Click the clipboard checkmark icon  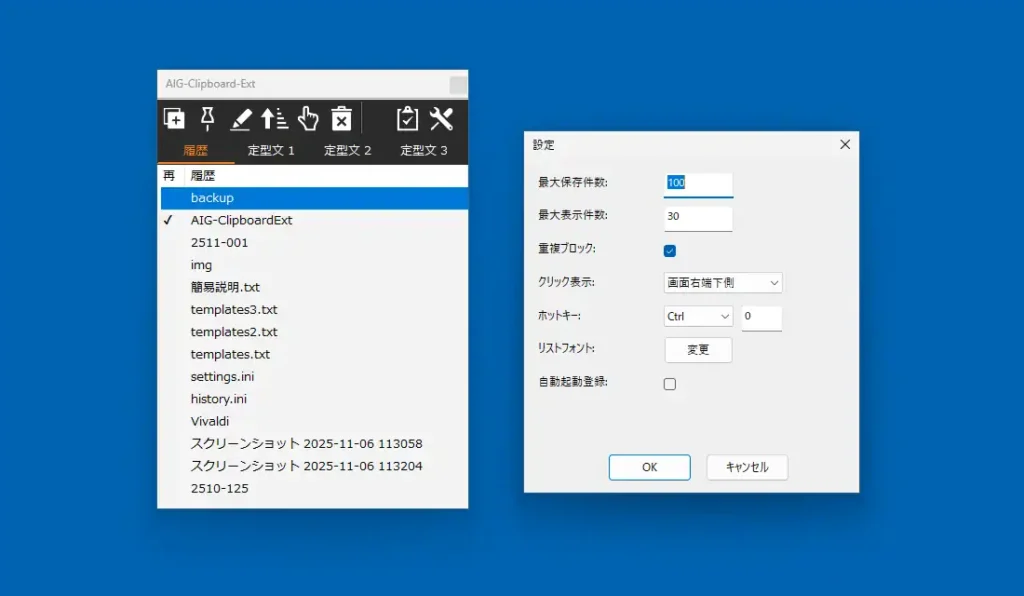407,119
